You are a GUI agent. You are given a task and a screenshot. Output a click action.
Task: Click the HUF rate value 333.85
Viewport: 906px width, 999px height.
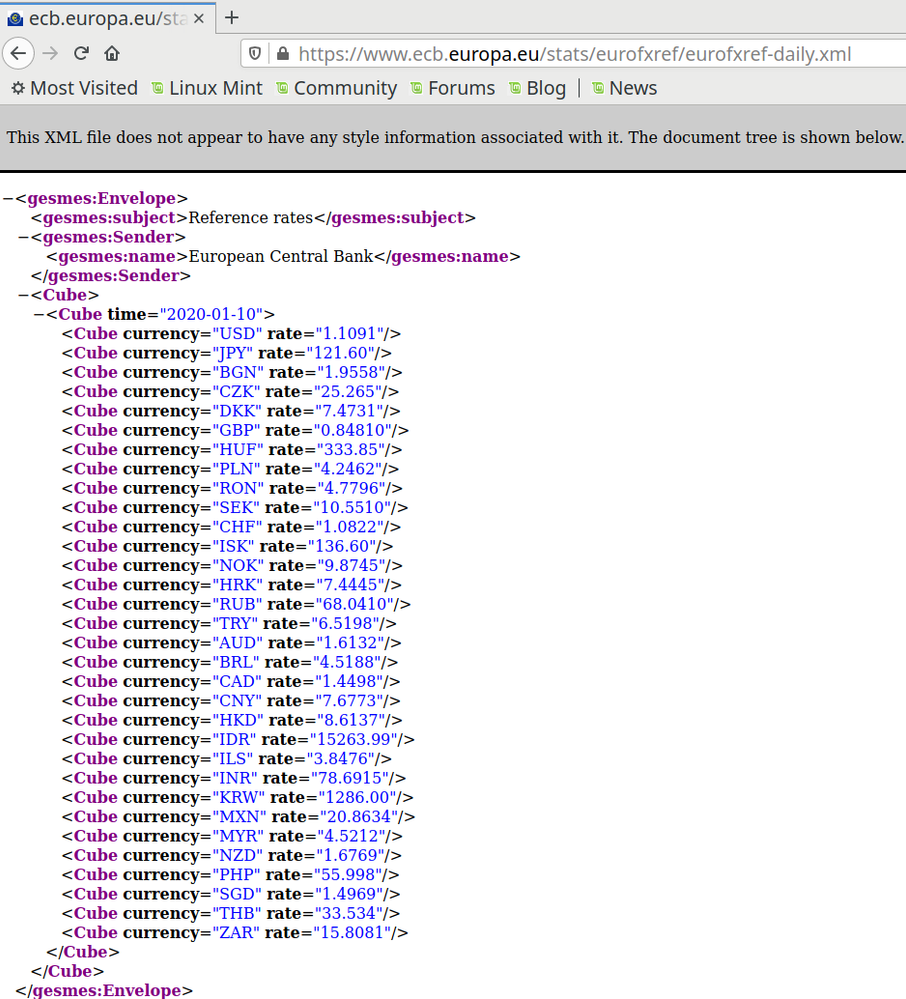click(x=351, y=450)
